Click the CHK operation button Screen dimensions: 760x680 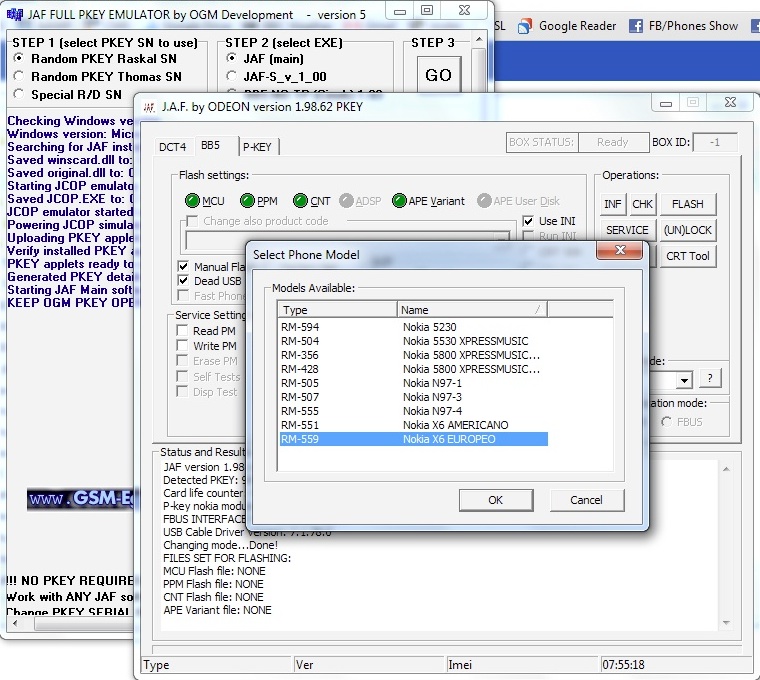(x=643, y=204)
